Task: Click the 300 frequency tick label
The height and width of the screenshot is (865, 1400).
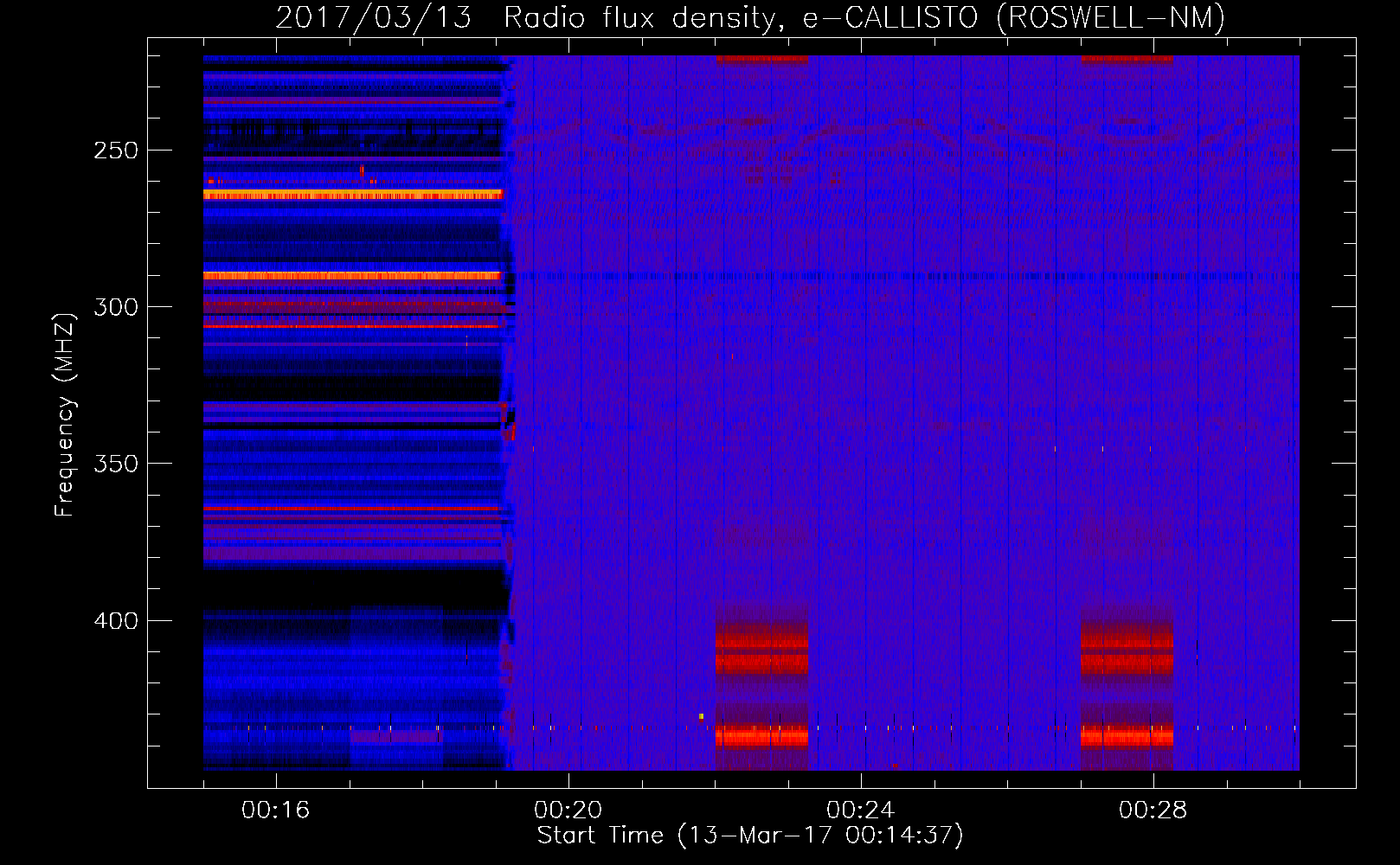Action: pyautogui.click(x=116, y=307)
